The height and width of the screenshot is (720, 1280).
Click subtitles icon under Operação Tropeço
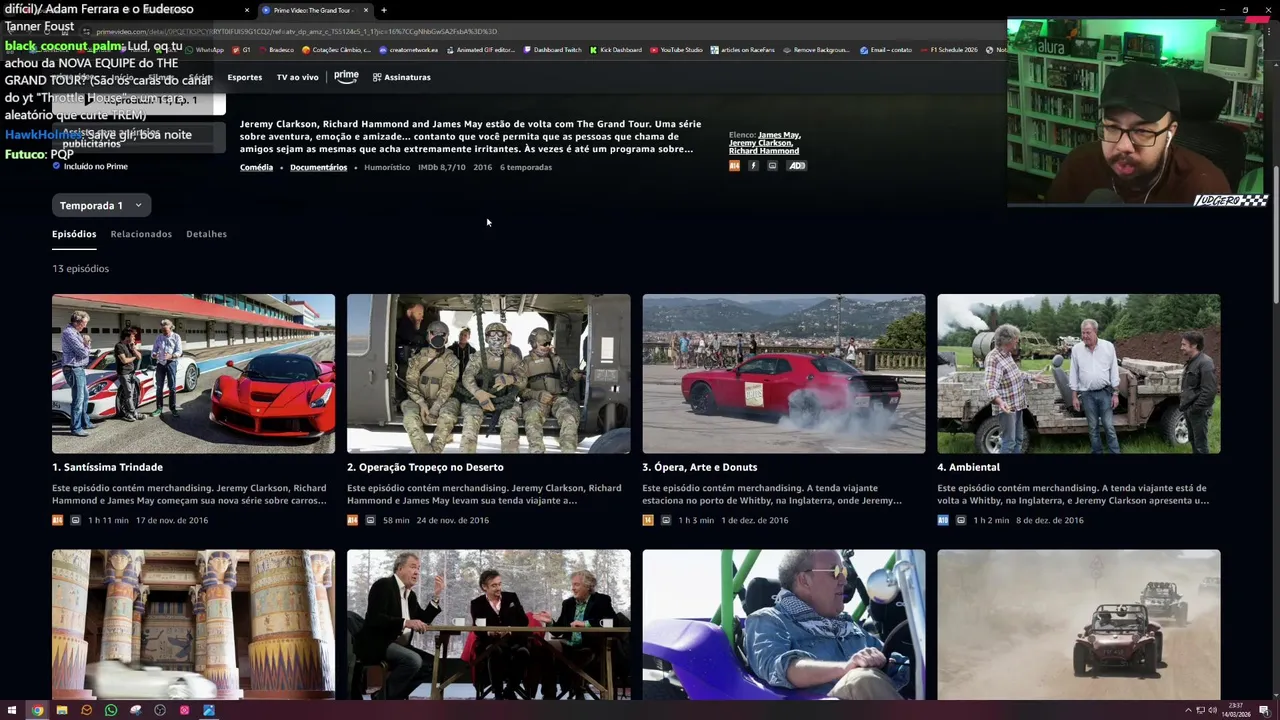[x=370, y=520]
